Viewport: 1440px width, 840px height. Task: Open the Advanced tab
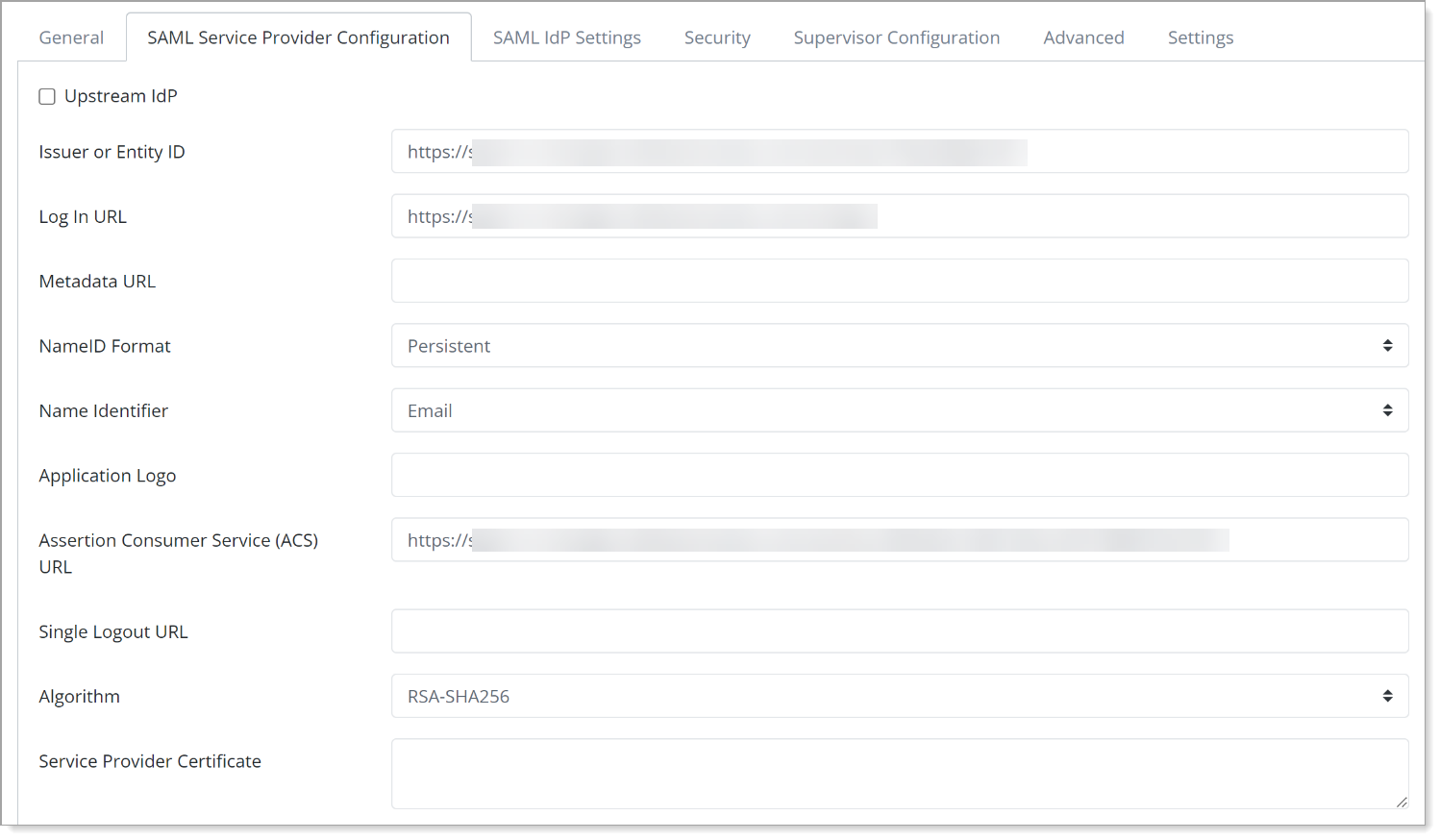pyautogui.click(x=1083, y=37)
